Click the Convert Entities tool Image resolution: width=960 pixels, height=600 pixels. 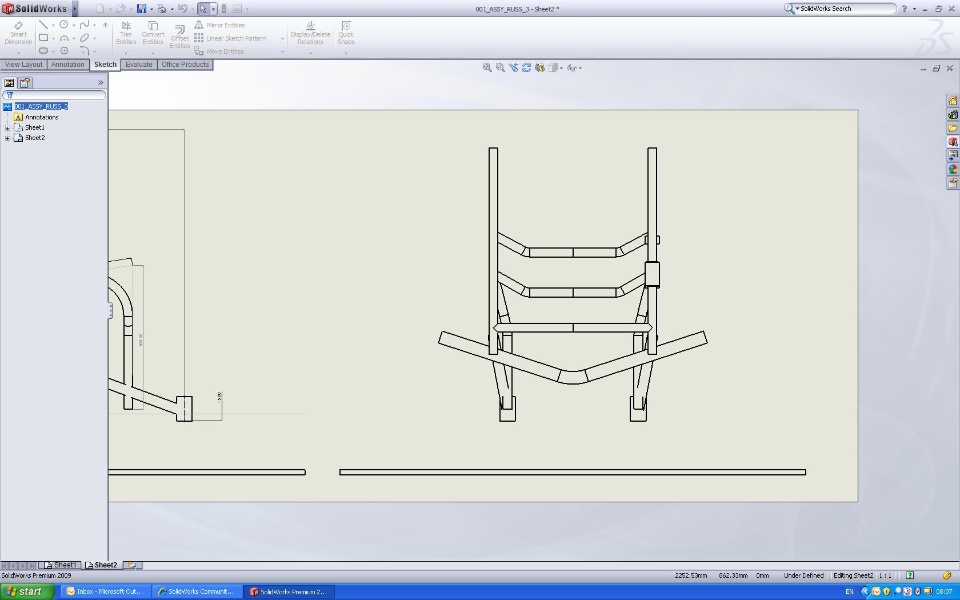[x=153, y=33]
